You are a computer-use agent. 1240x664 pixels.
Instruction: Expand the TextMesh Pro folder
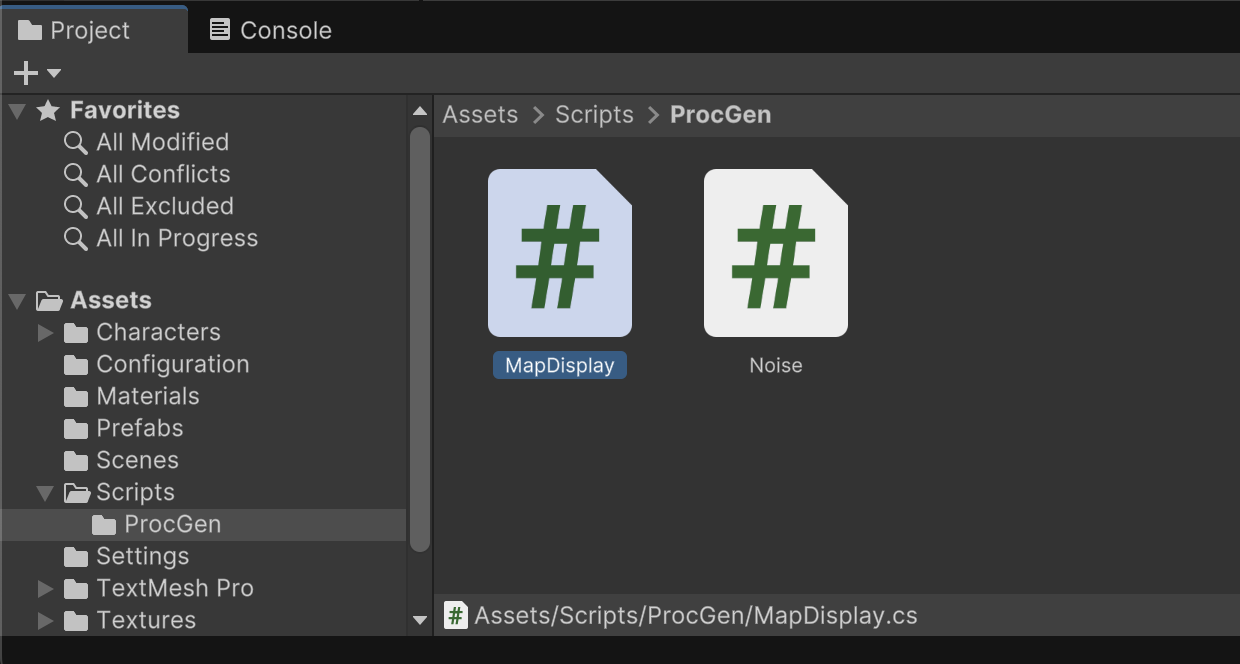coord(45,588)
